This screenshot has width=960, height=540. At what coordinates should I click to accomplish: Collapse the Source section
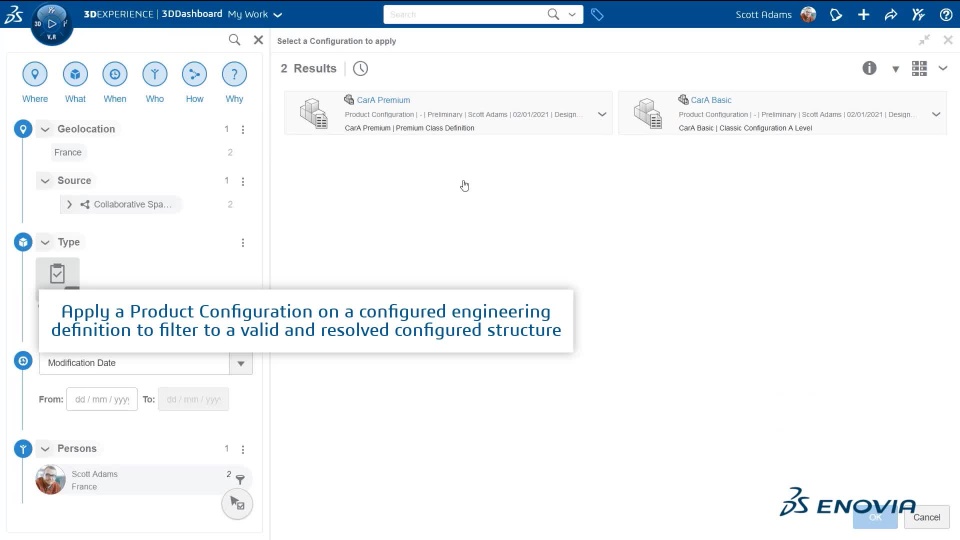coord(45,181)
